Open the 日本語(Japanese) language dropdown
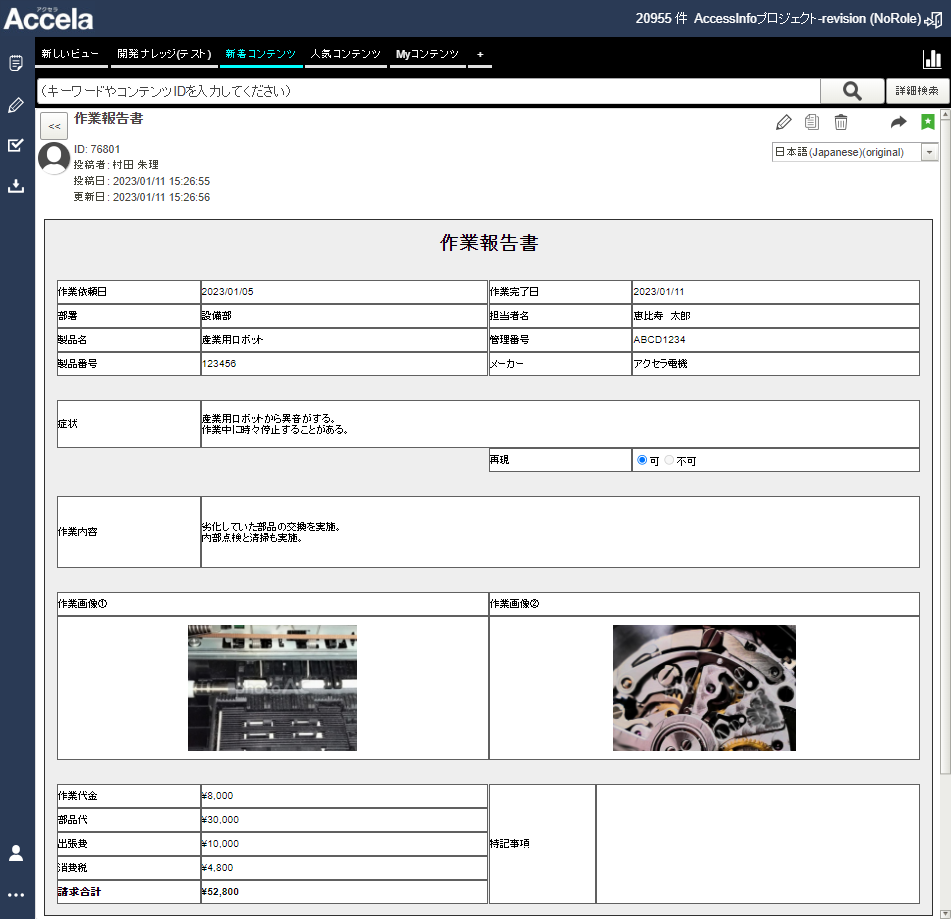This screenshot has width=951, height=919. [855, 152]
